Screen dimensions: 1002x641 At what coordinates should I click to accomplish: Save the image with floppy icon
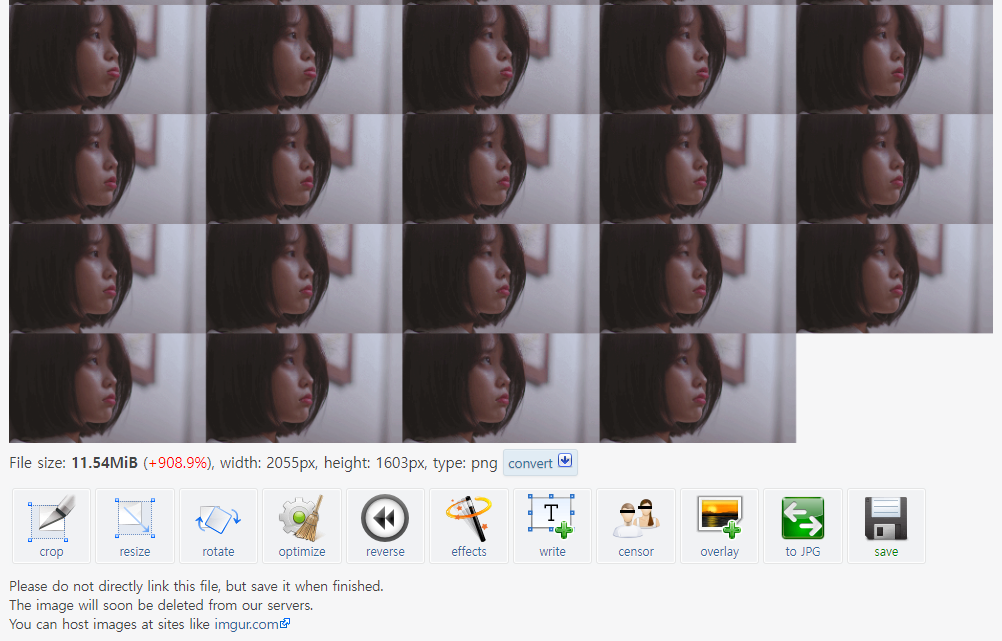886,526
